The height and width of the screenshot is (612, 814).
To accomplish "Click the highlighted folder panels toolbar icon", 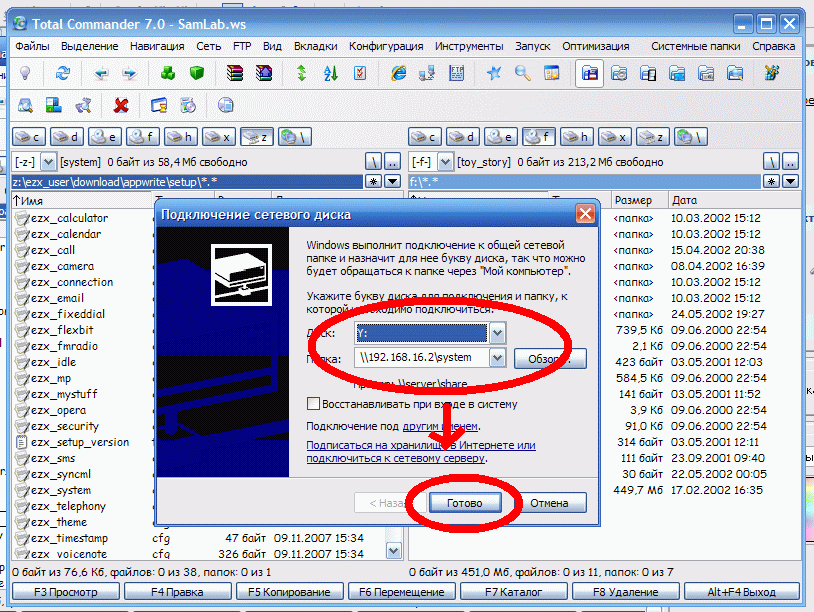I will tap(590, 74).
